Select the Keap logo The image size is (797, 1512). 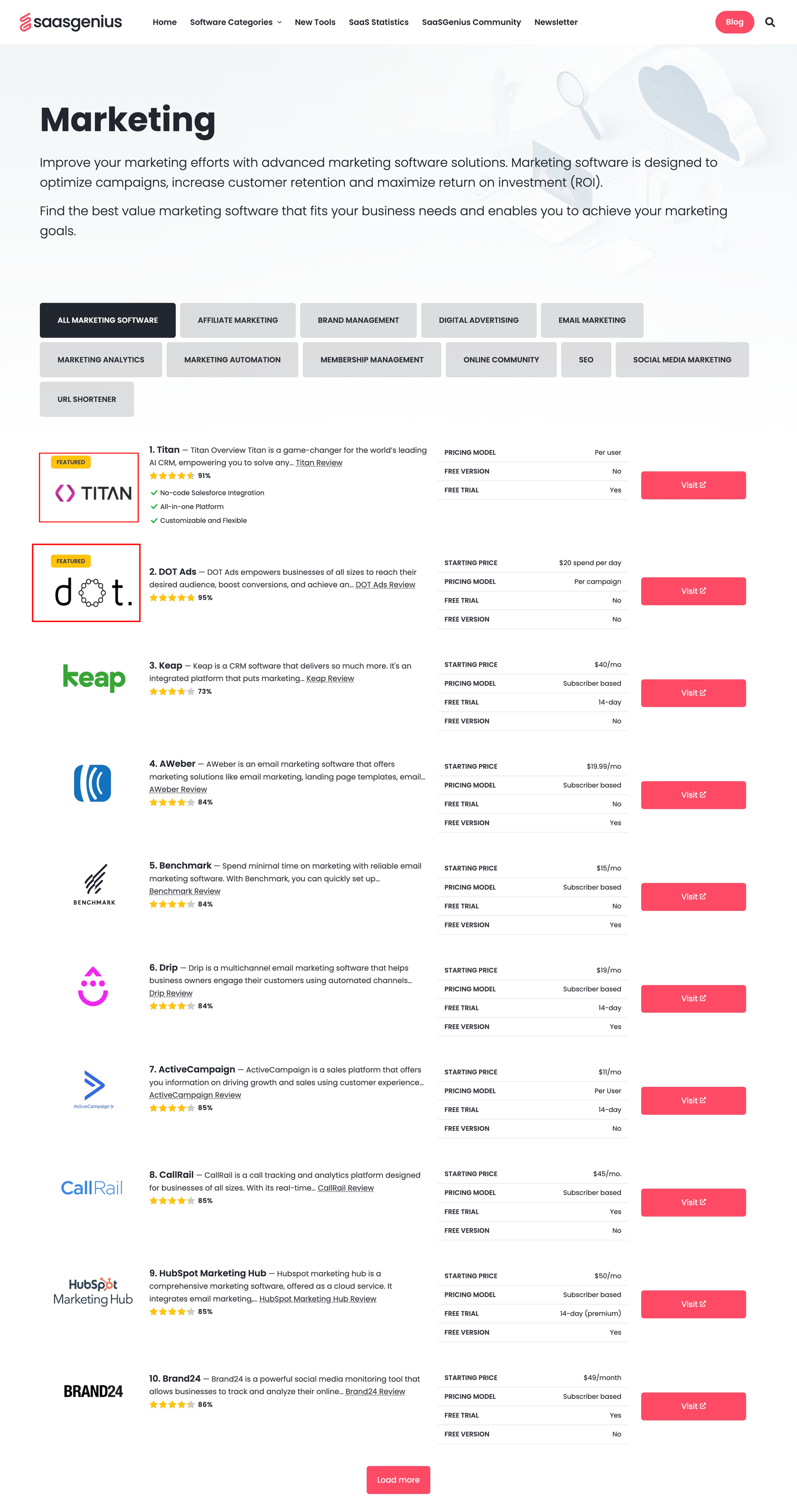click(x=94, y=678)
